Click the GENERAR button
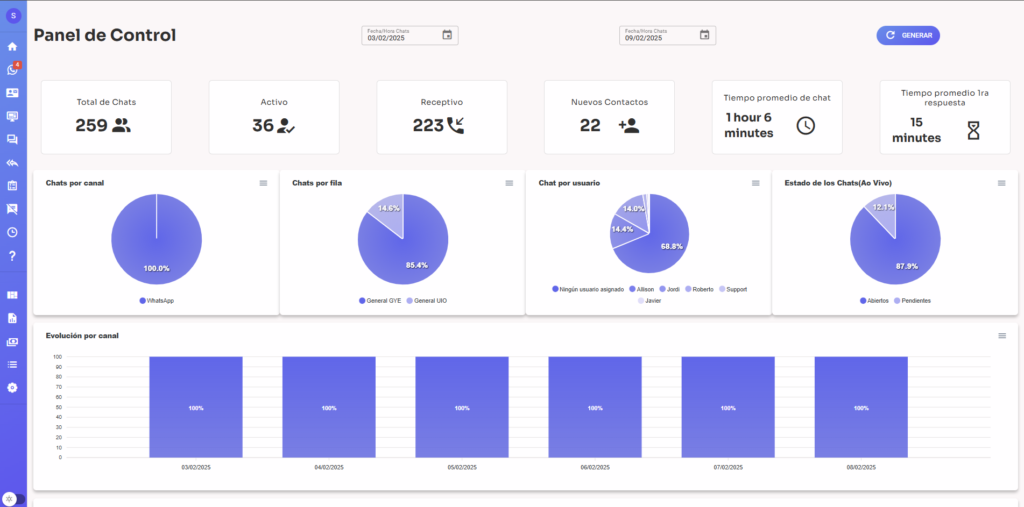 (x=908, y=35)
